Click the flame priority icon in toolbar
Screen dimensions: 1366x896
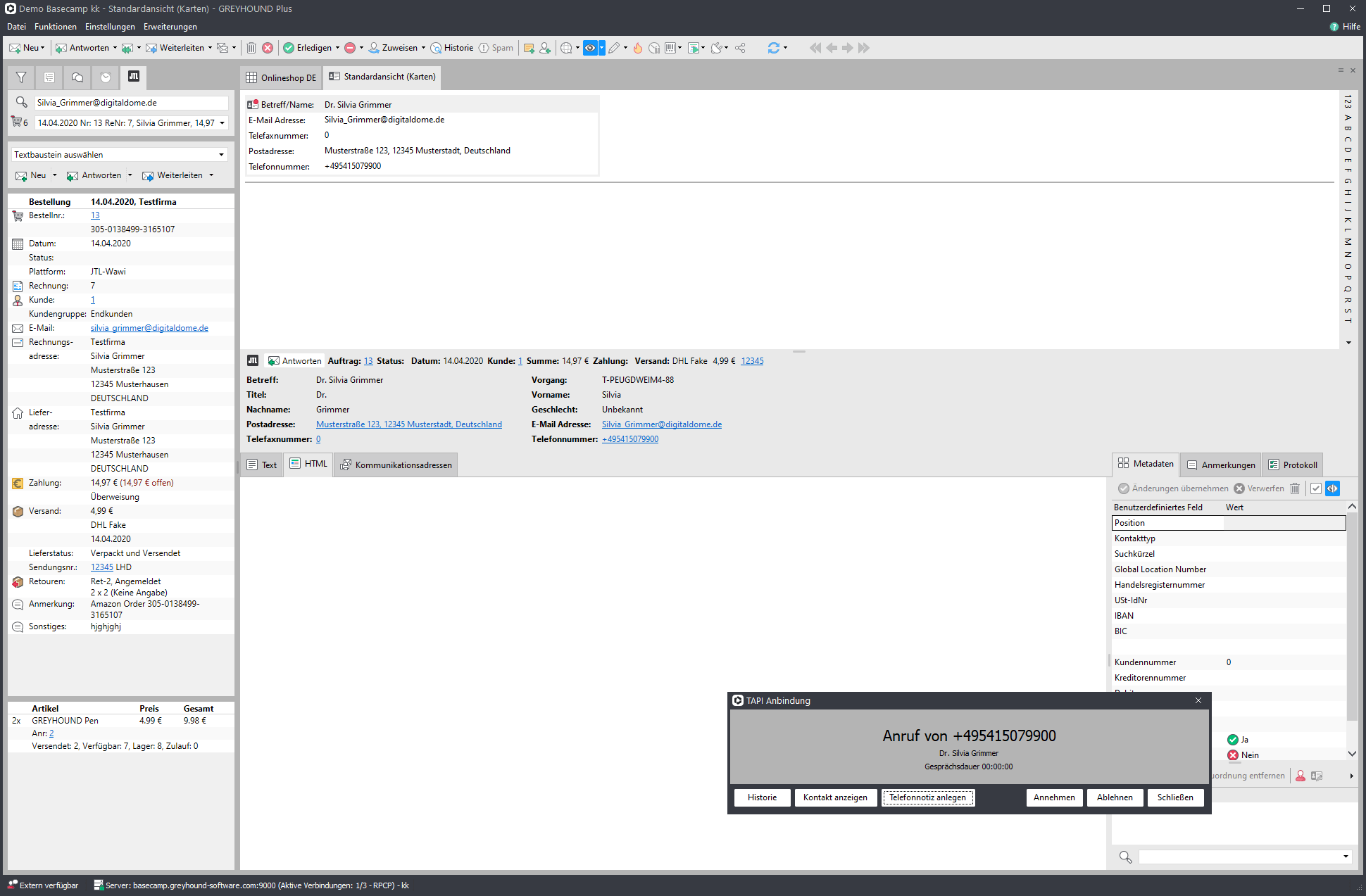pos(637,48)
